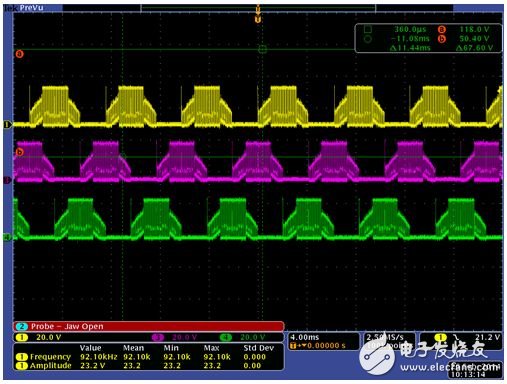Image resolution: width=507 pixels, height=384 pixels.
Task: Click the 'Std Dev' column header
Action: tap(259, 348)
